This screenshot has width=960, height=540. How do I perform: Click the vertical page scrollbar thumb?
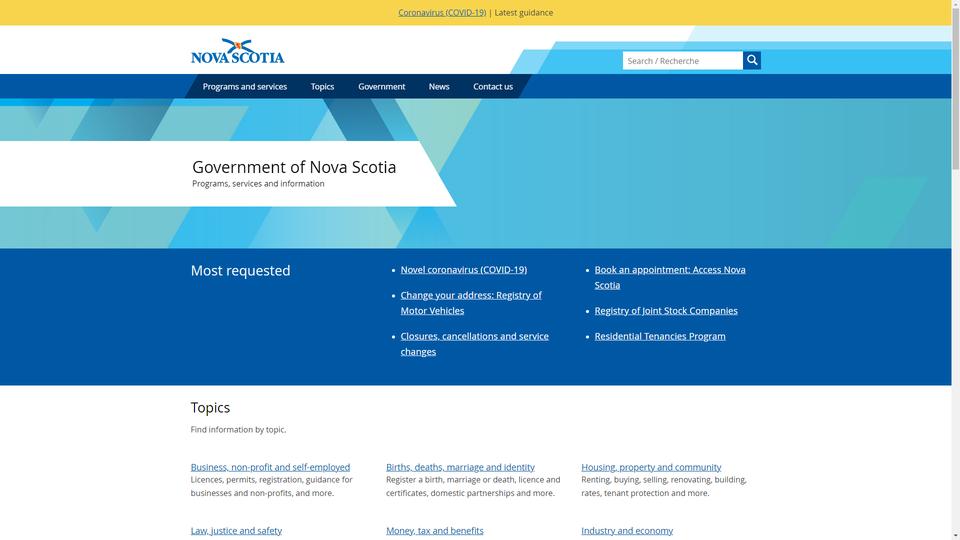coord(956,89)
